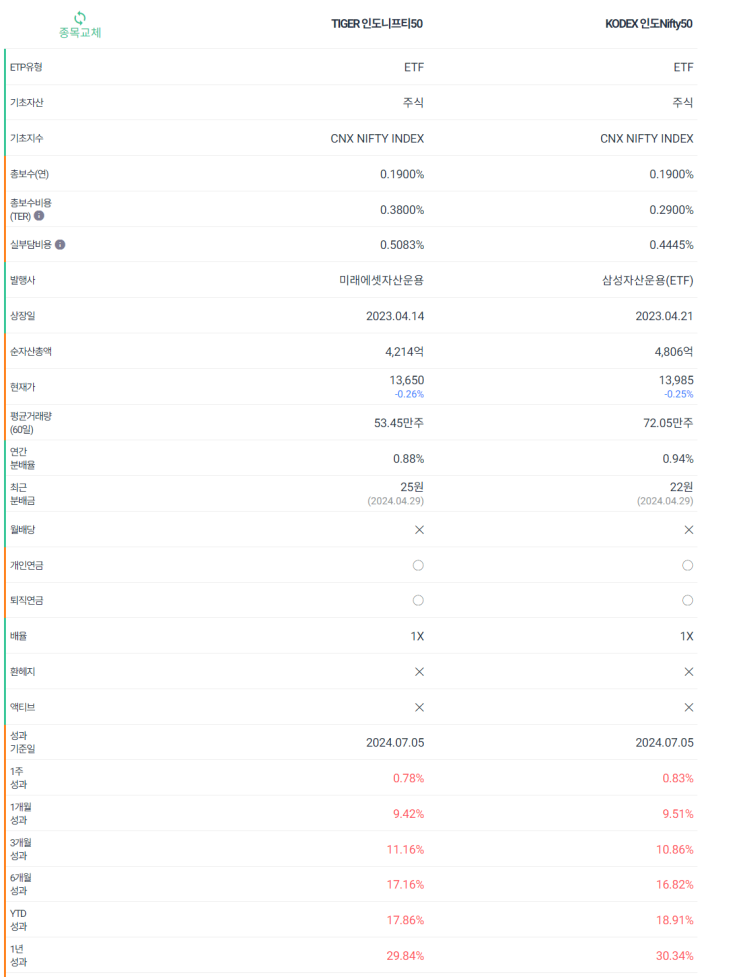Open TIGER 인도니프티50 column header
Viewport: 743px width, 977px height.
pyautogui.click(x=376, y=24)
